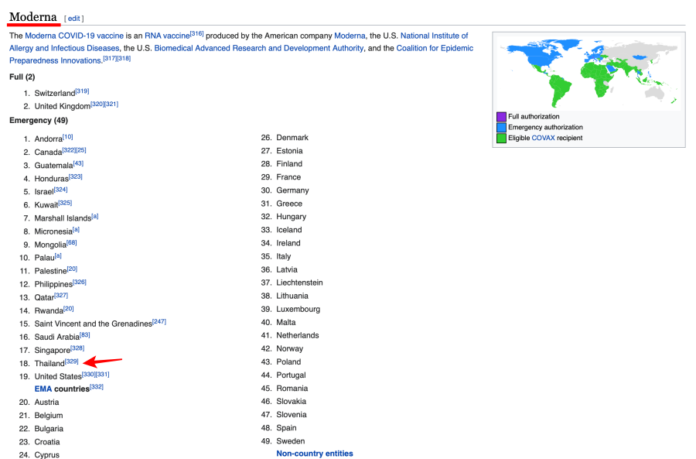Open citation 68 next to Mongolia

(72, 242)
